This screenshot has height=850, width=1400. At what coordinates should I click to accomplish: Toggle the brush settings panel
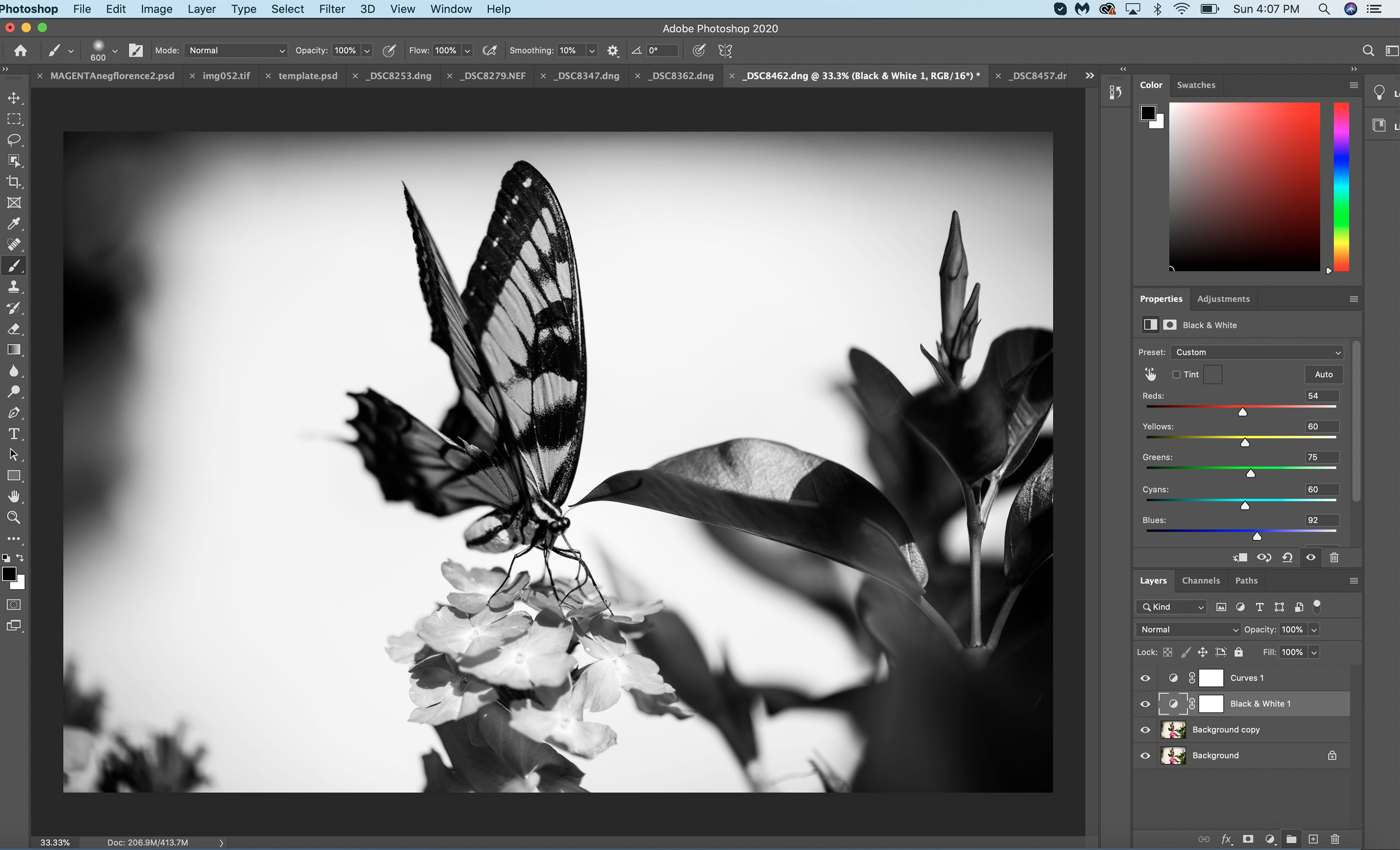point(136,51)
